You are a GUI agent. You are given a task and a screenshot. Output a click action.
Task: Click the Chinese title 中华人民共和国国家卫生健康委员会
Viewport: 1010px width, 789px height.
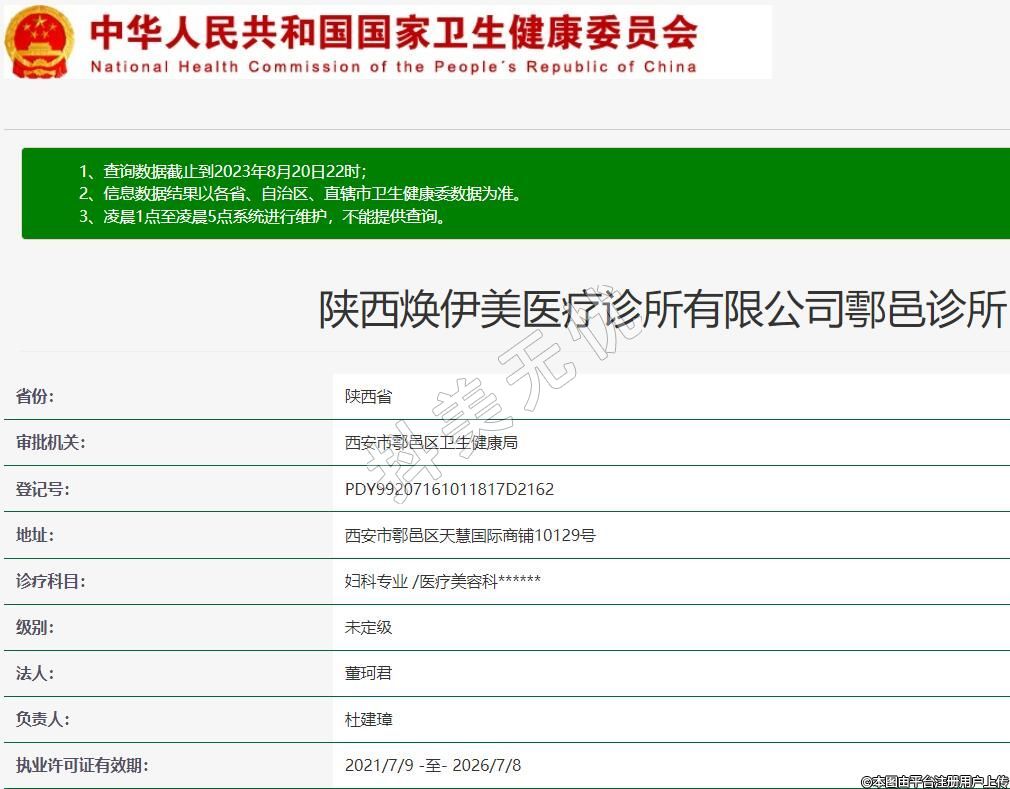(x=393, y=32)
